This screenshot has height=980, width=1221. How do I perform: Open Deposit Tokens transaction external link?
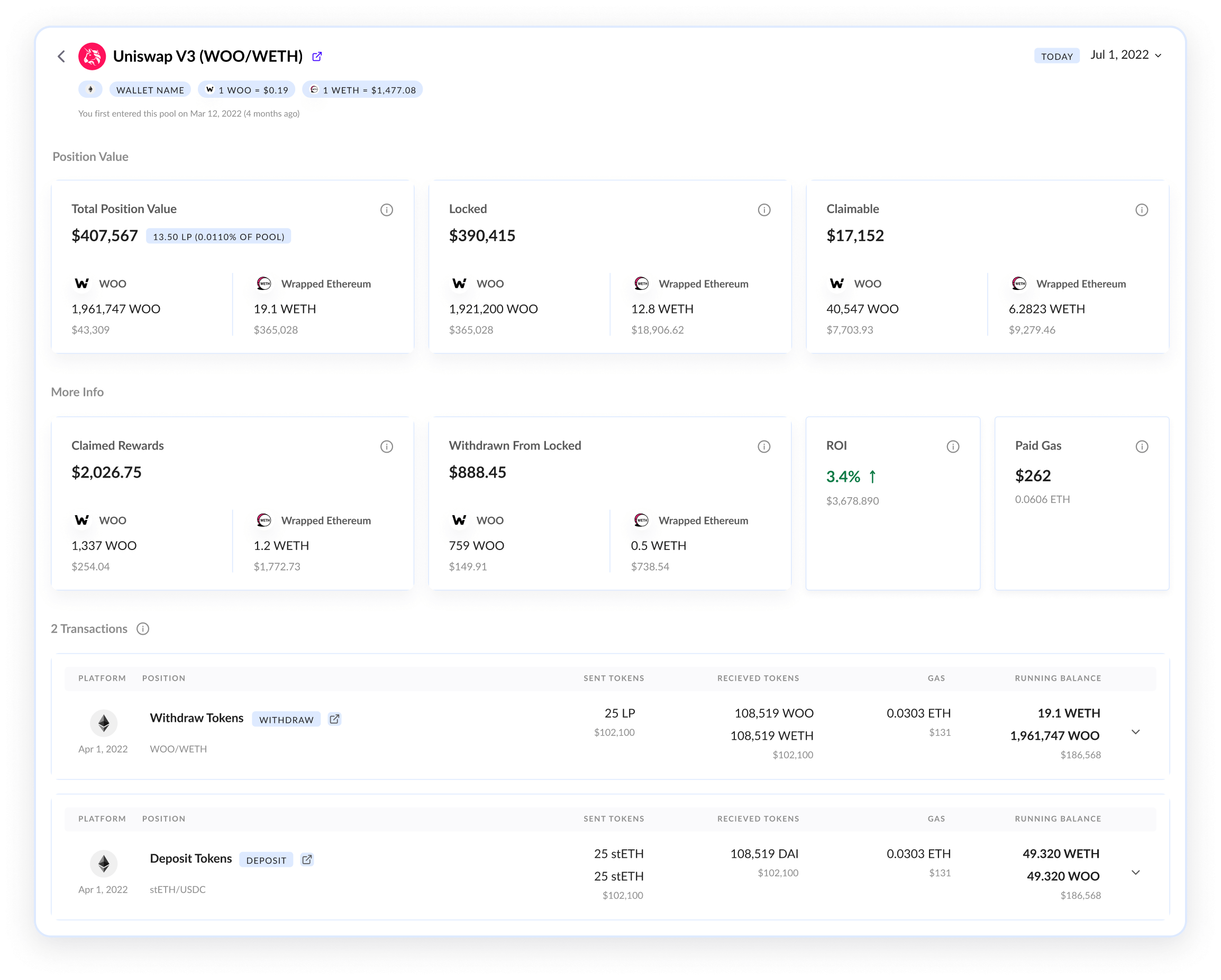pyautogui.click(x=307, y=859)
